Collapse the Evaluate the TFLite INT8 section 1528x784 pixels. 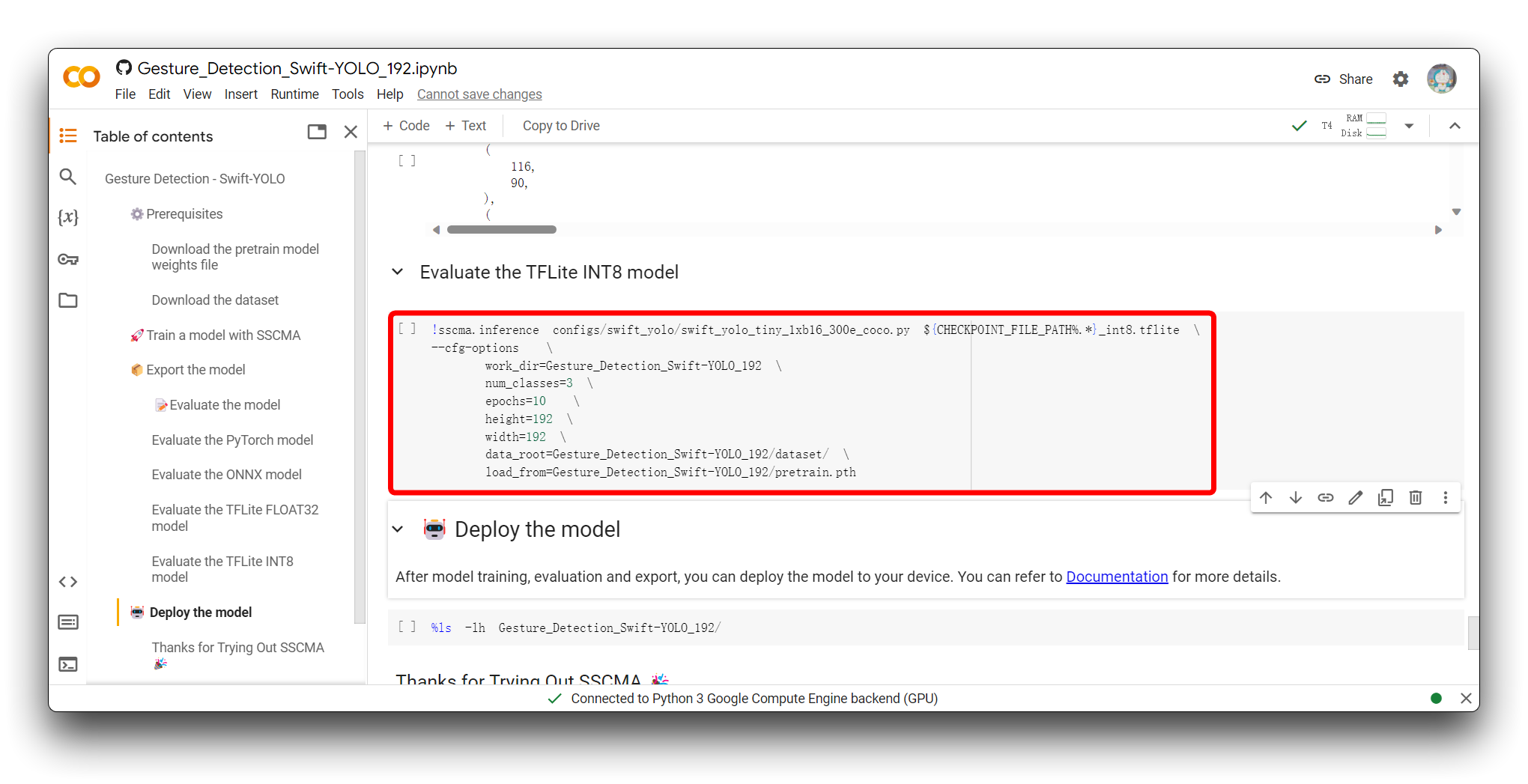tap(398, 272)
